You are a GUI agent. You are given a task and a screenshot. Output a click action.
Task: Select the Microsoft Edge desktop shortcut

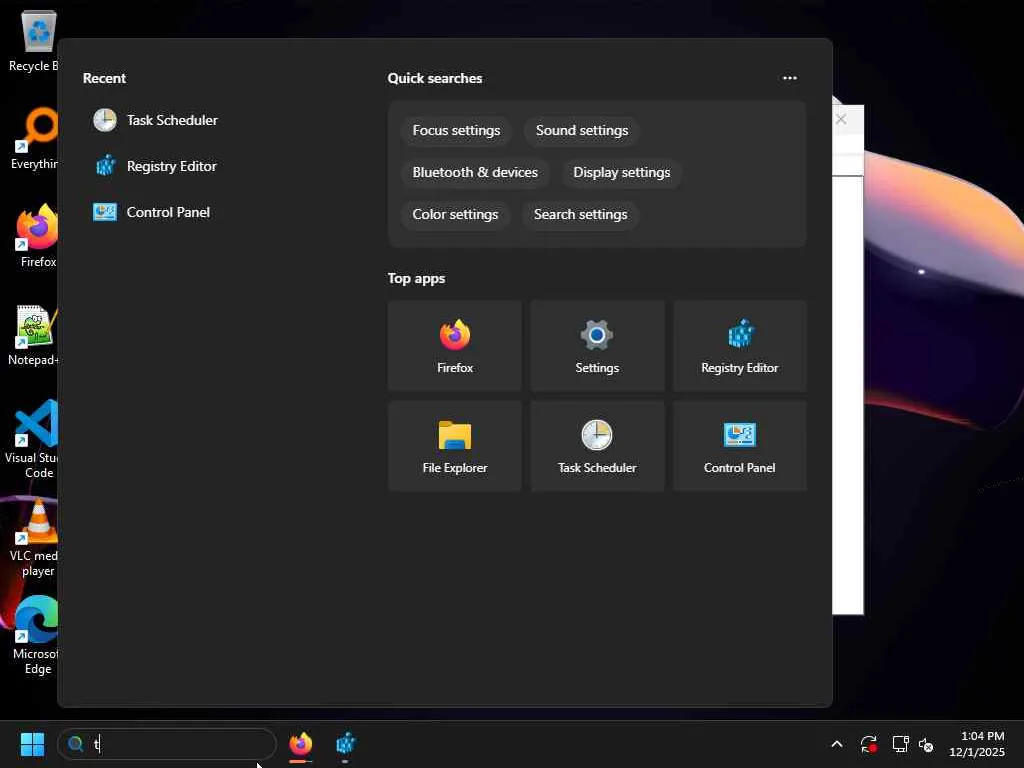(35, 635)
